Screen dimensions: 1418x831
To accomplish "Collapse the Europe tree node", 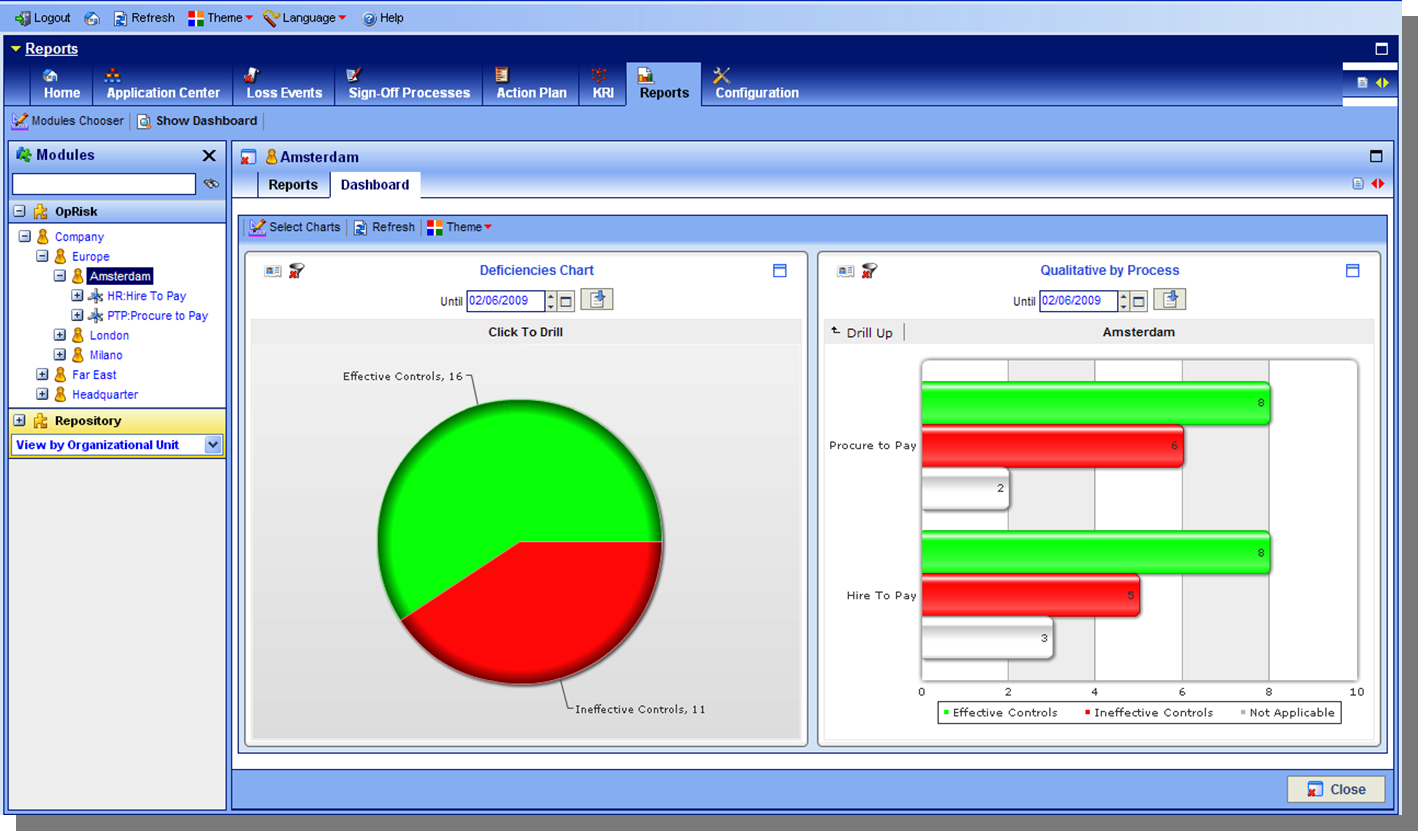I will click(x=42, y=257).
